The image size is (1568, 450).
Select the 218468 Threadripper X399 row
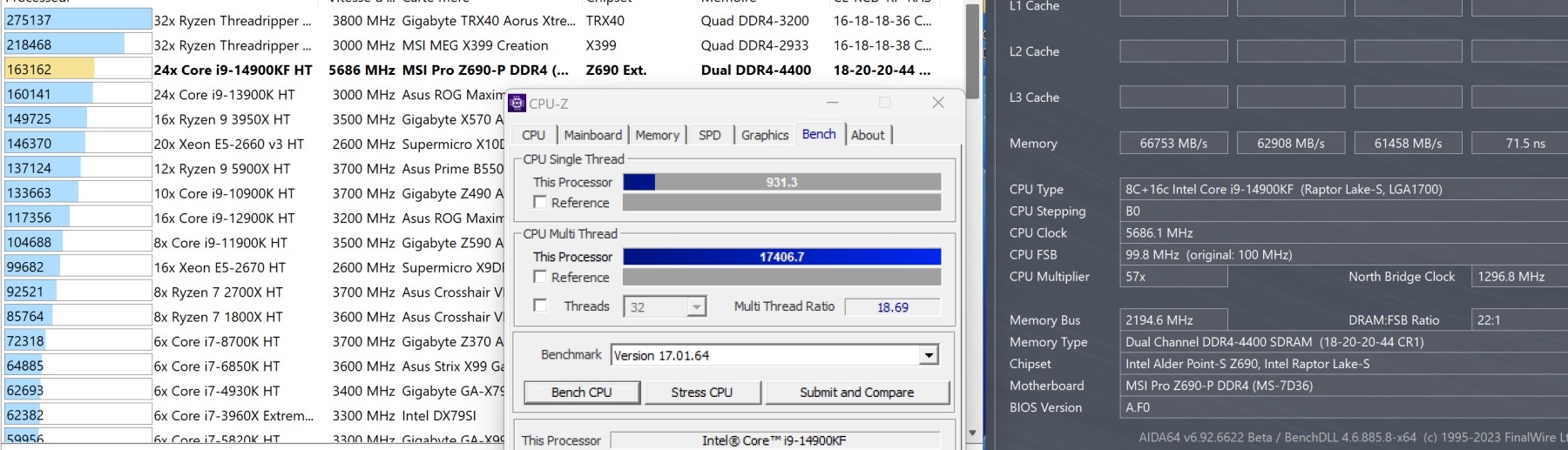point(470,44)
